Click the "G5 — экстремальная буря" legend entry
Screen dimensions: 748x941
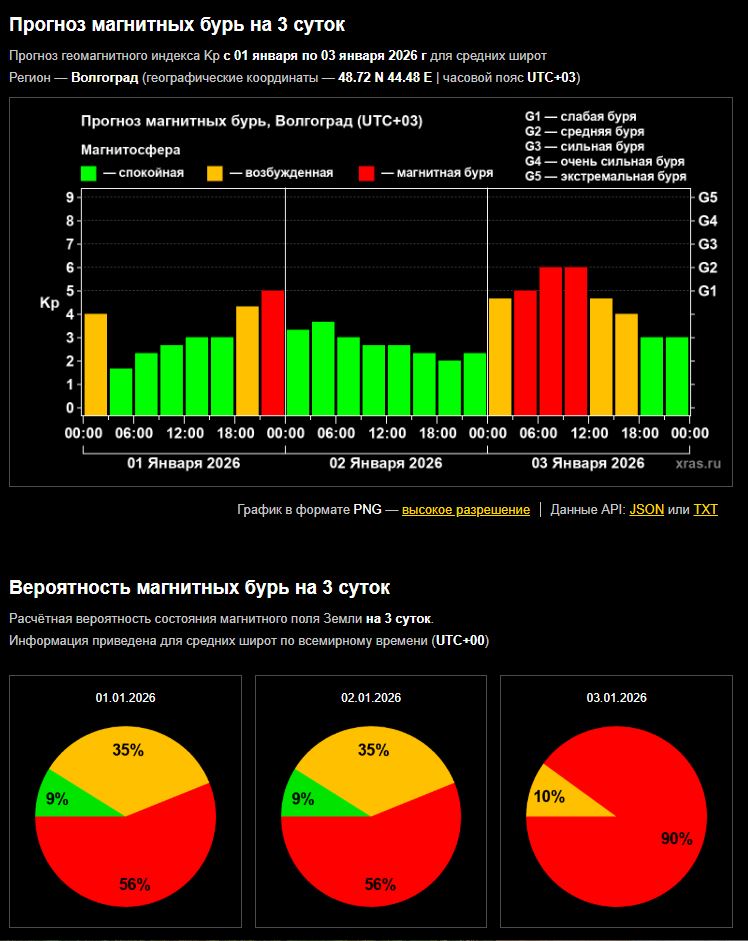(x=605, y=177)
